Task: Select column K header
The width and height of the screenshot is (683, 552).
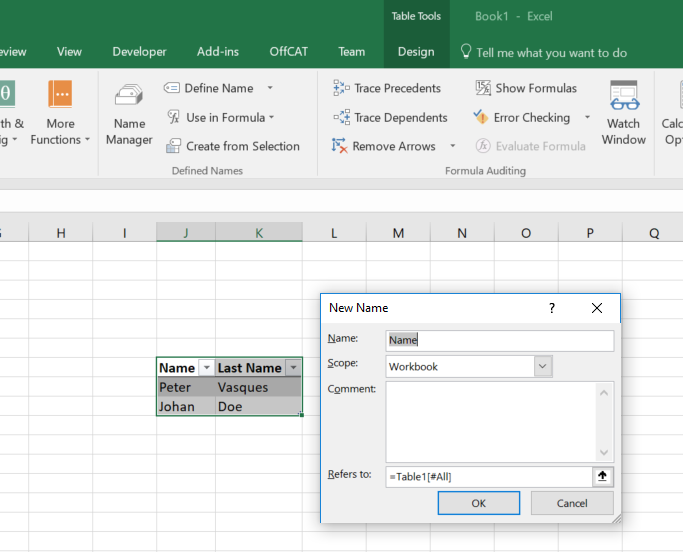Action: click(x=259, y=233)
